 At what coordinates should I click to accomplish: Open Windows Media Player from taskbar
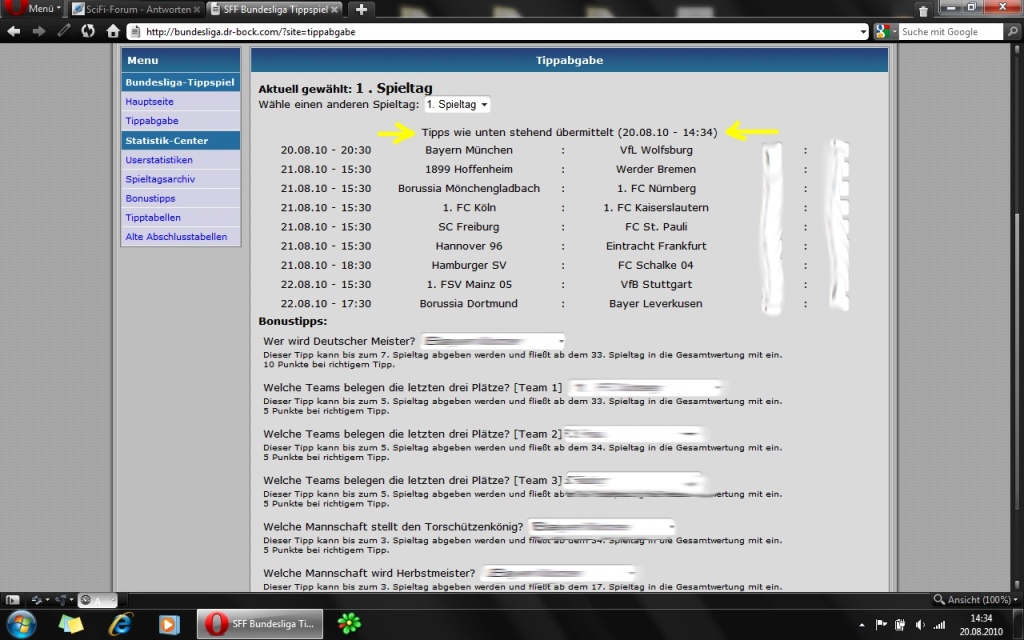[x=169, y=624]
